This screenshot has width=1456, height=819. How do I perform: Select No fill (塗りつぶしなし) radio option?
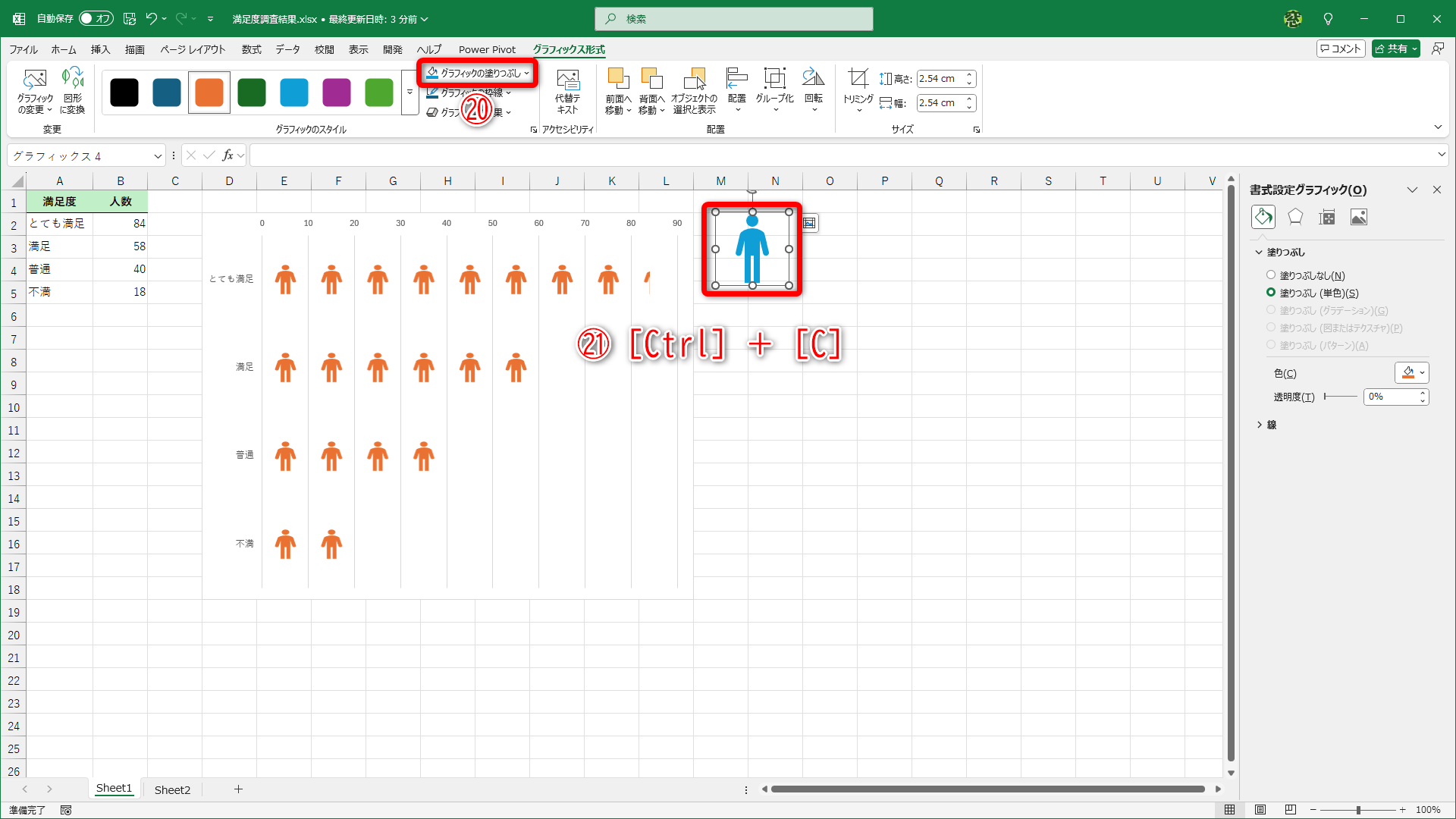(1271, 275)
